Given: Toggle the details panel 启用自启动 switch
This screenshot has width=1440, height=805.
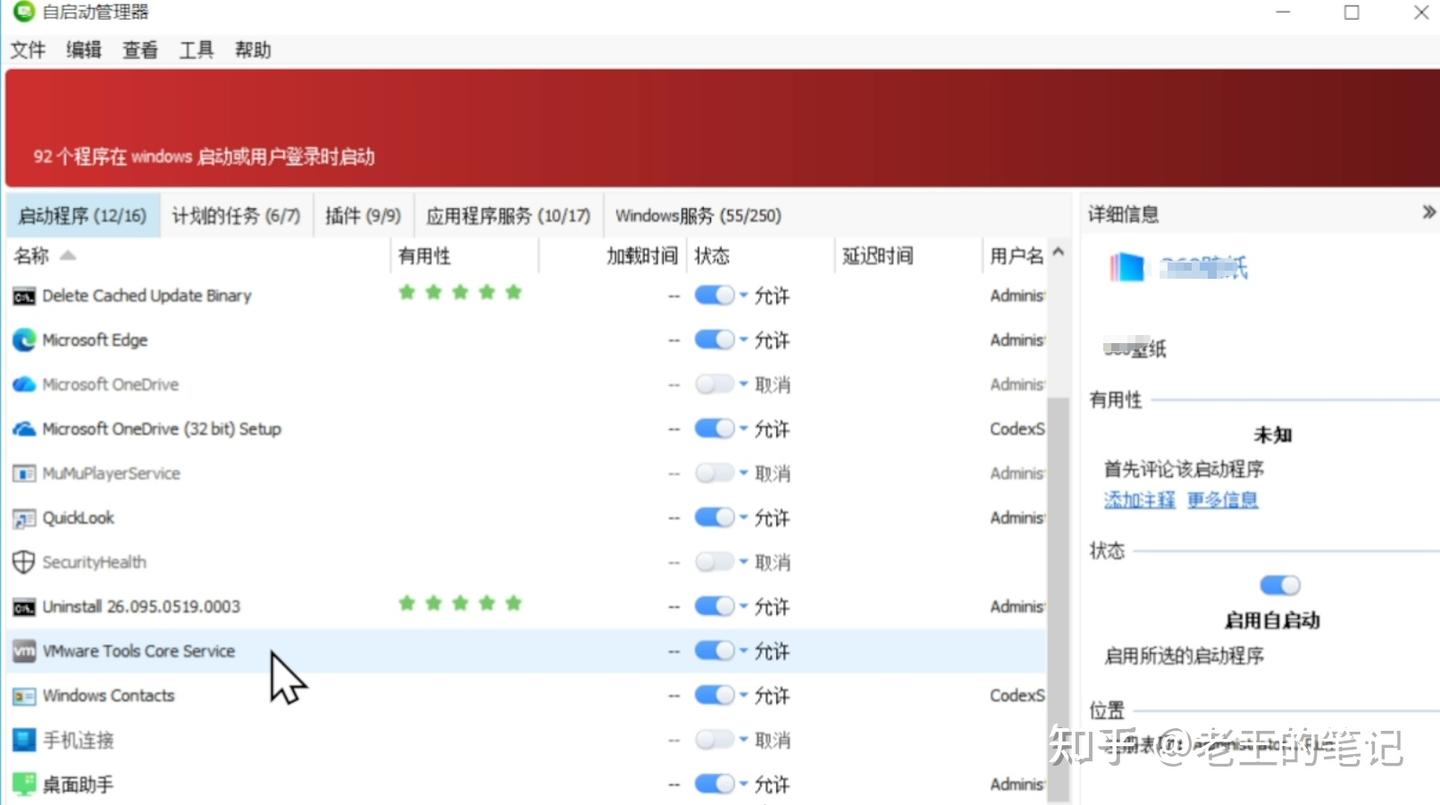Looking at the screenshot, I should click(1280, 585).
